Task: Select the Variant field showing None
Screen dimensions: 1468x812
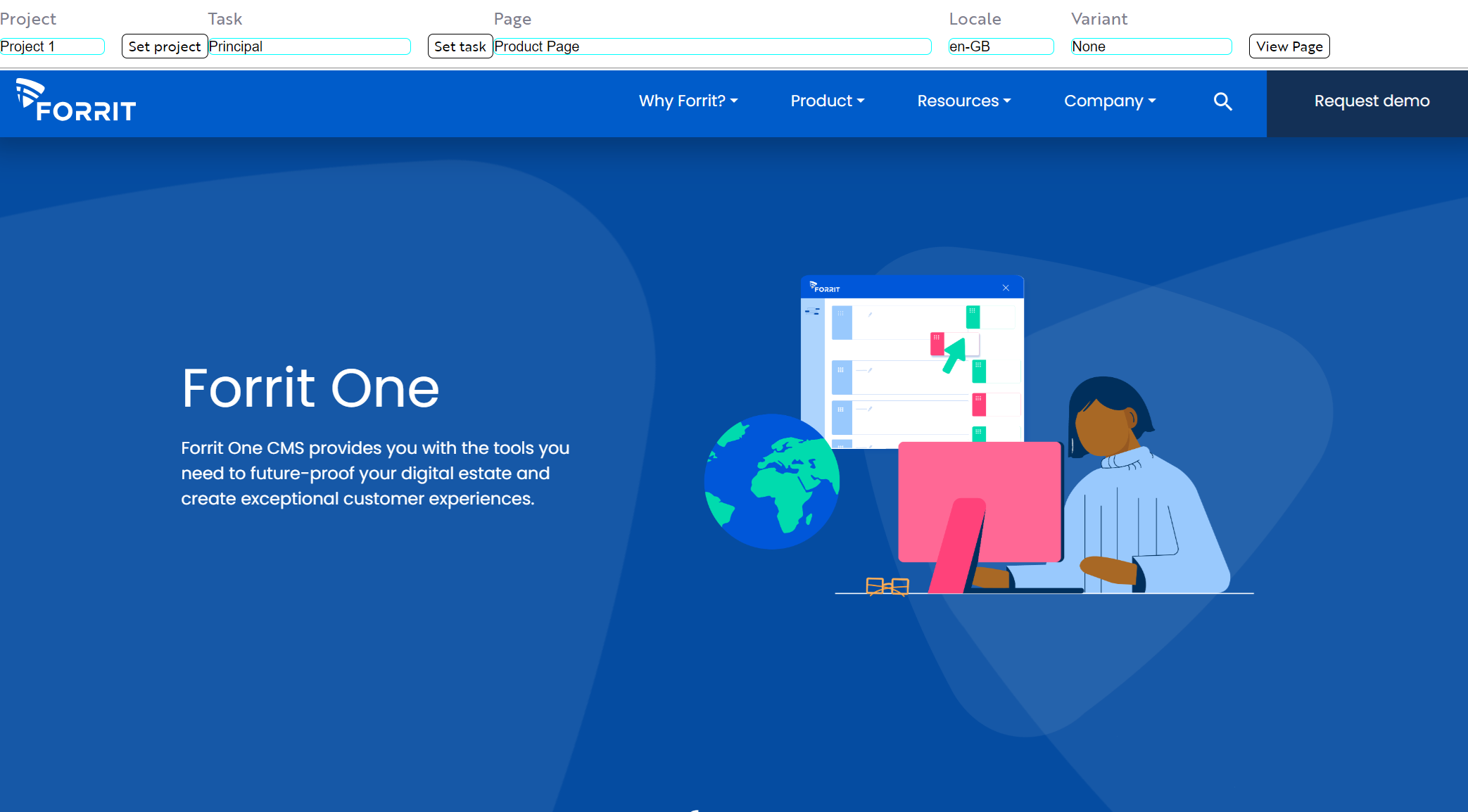Action: (1151, 46)
